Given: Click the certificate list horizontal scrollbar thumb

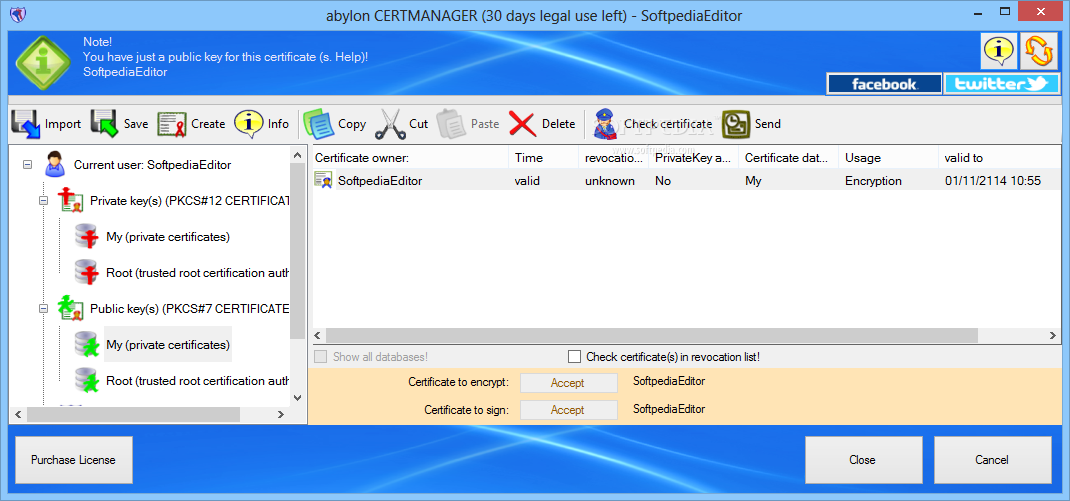Looking at the screenshot, I should click(x=652, y=335).
